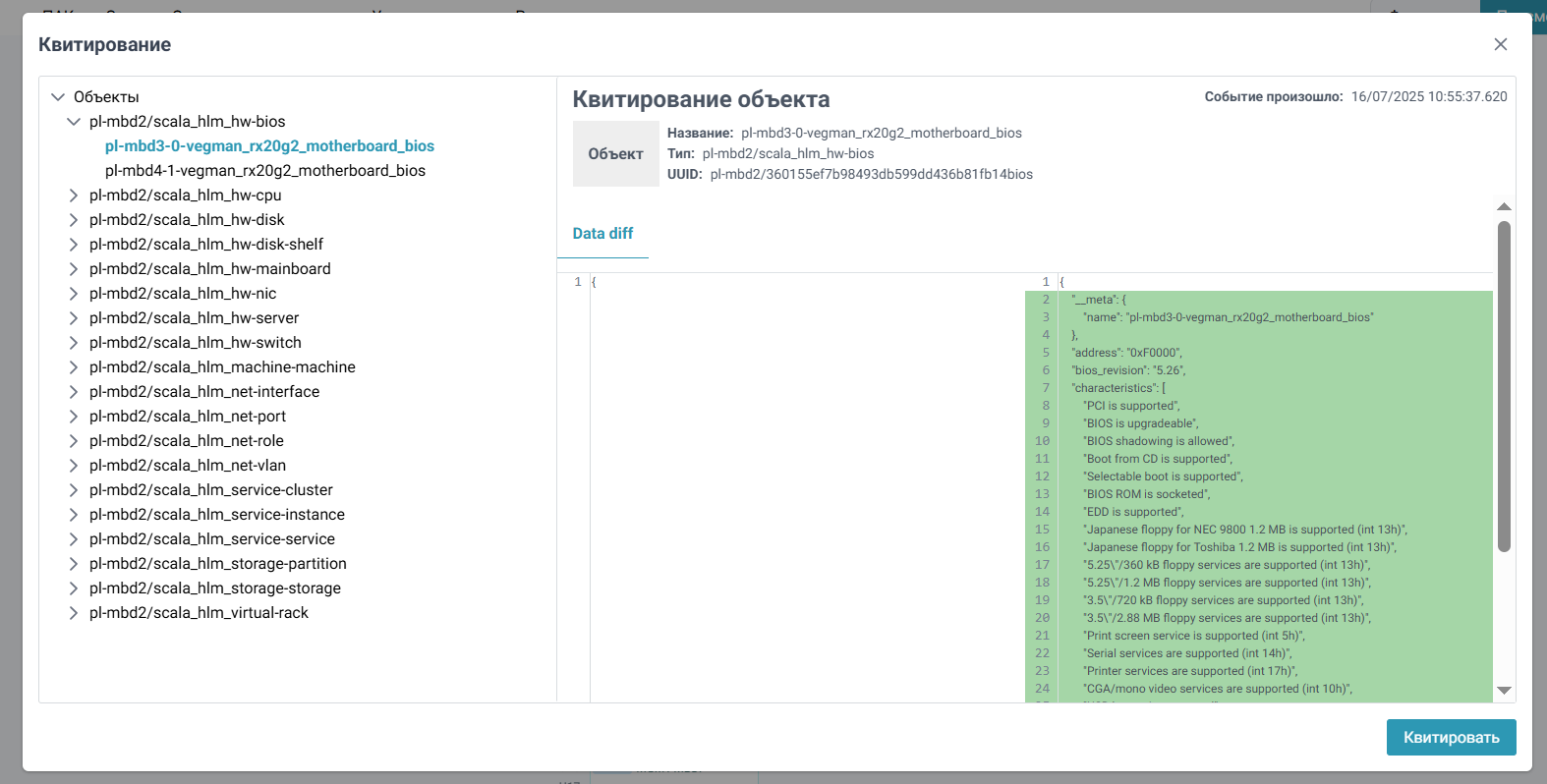Image resolution: width=1547 pixels, height=784 pixels.
Task: Expand the scala_hlm_hw-mainboard node
Action: click(x=74, y=269)
